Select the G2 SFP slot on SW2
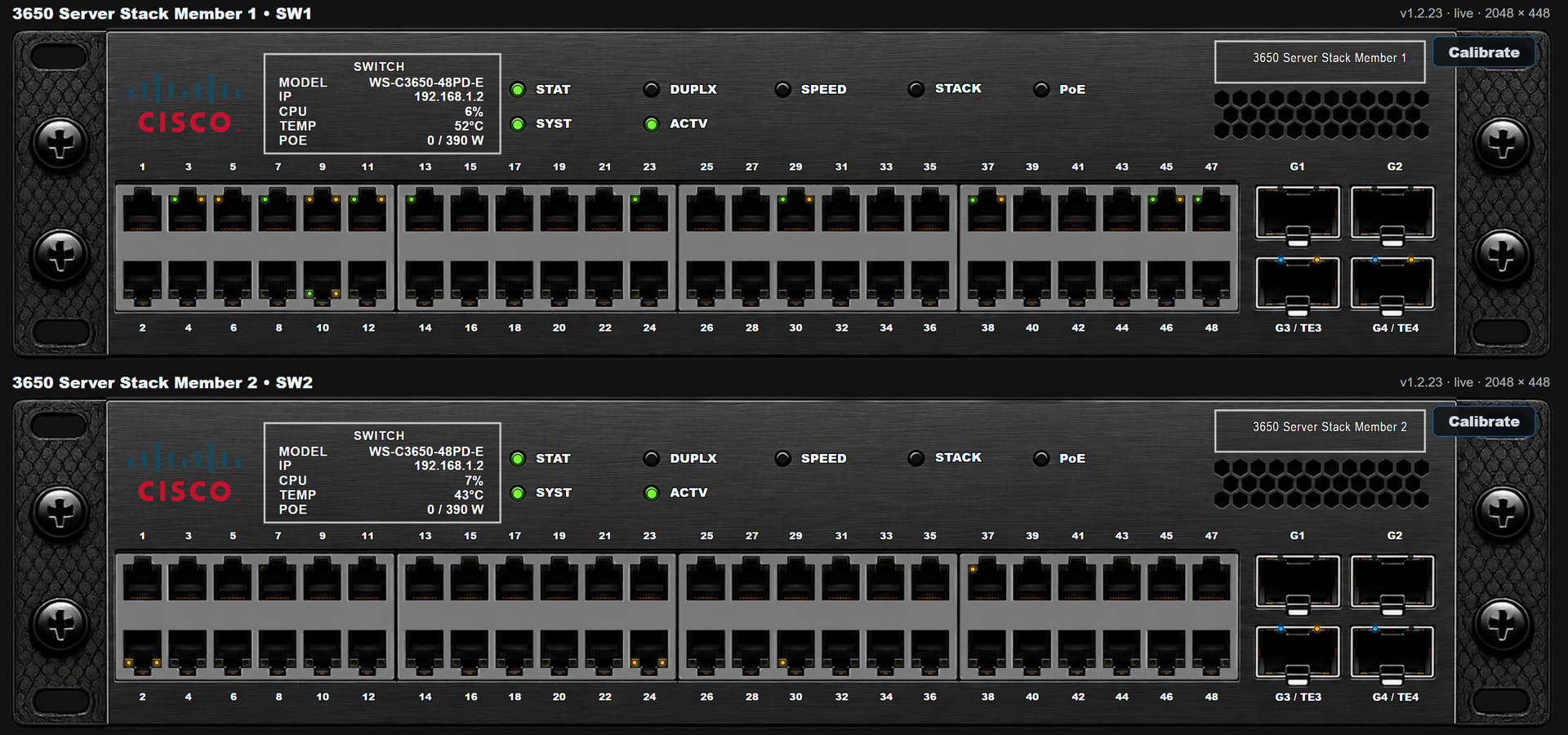The width and height of the screenshot is (1568, 735). point(1392,583)
